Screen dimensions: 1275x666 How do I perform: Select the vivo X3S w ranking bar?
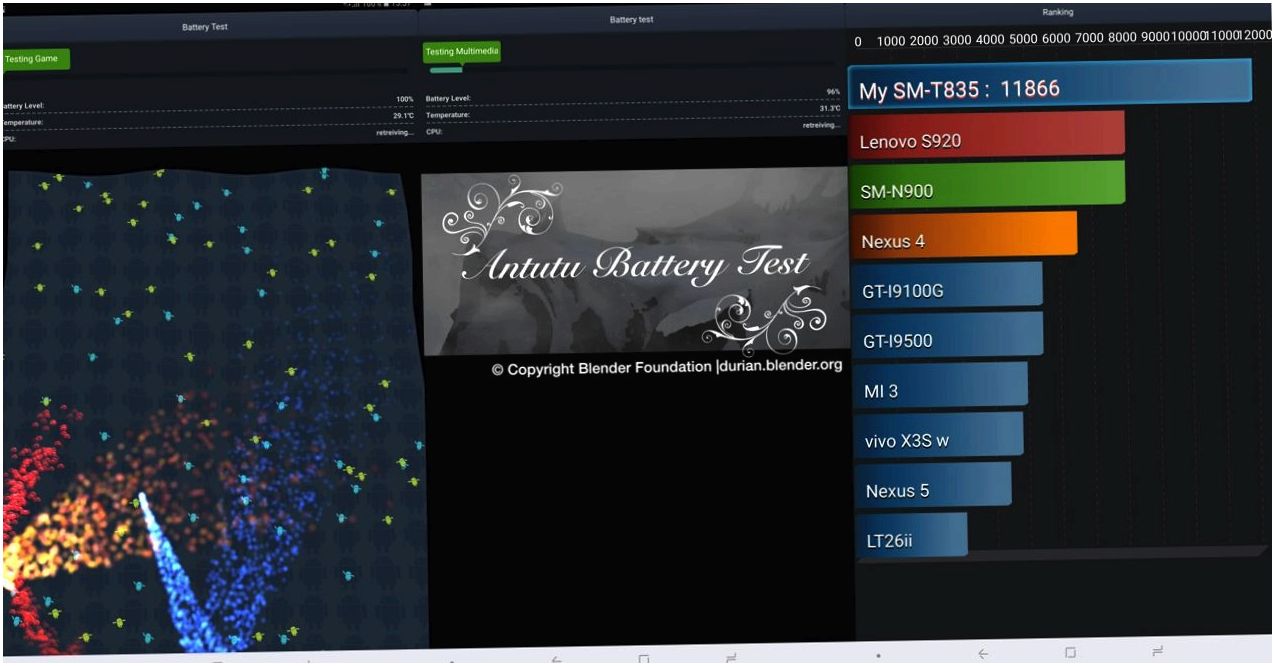coord(938,434)
